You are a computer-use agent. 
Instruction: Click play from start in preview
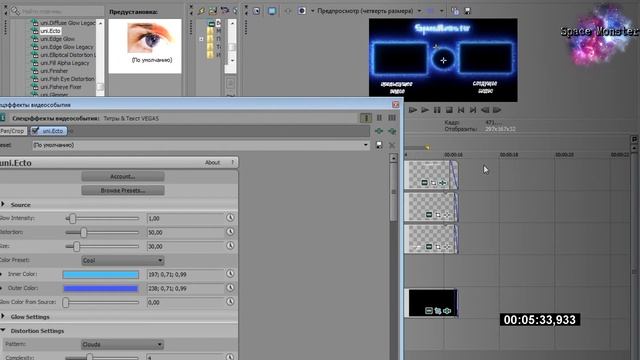point(413,110)
